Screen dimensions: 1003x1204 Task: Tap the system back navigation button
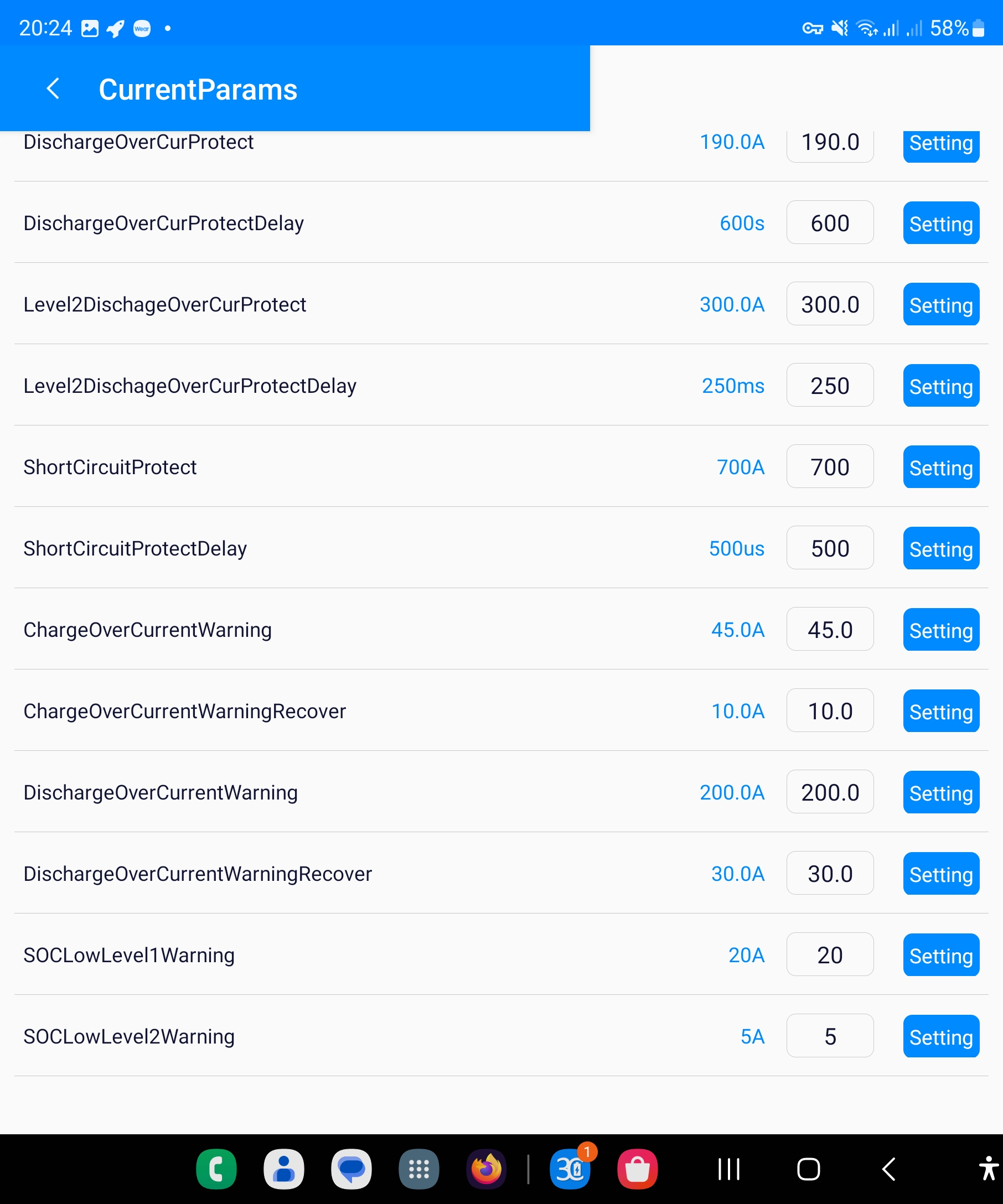(888, 1169)
